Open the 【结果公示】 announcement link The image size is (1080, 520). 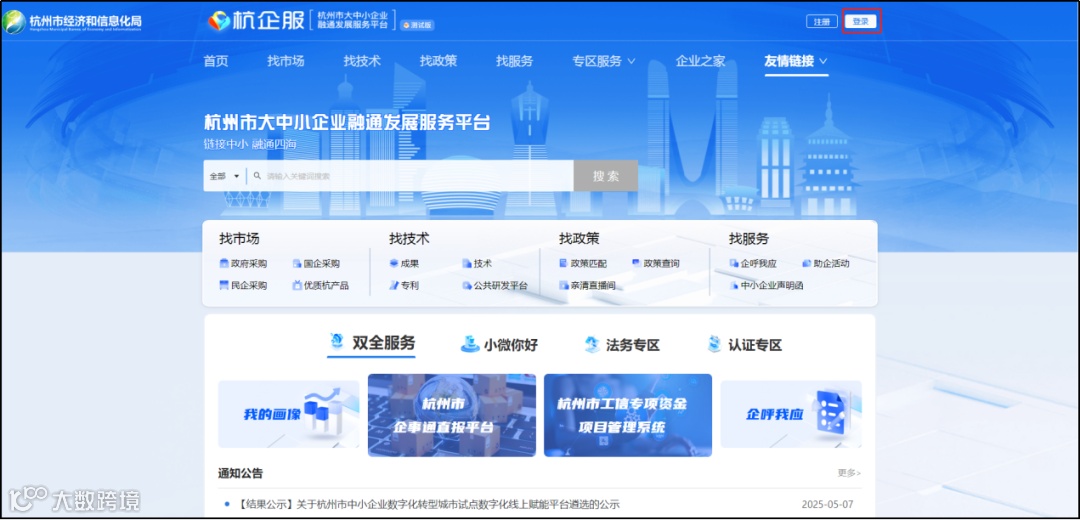[426, 504]
